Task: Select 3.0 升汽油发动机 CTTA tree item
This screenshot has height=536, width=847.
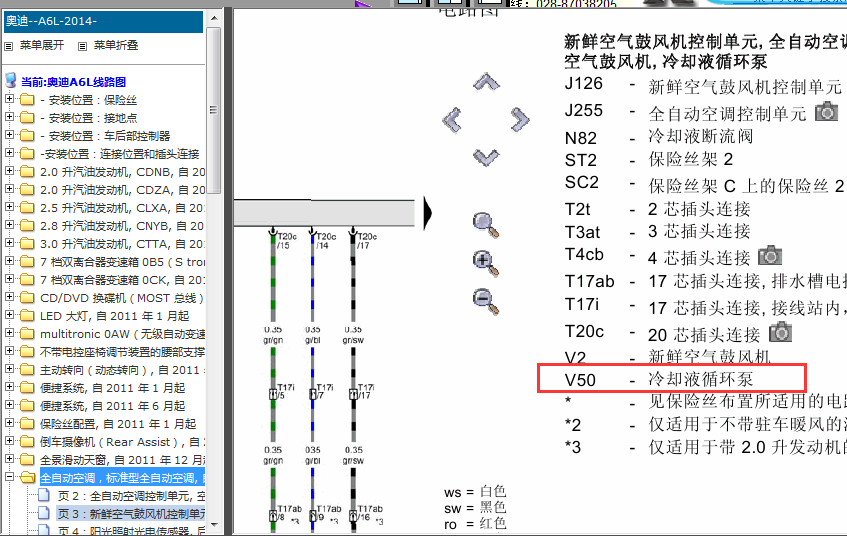Action: coord(123,244)
